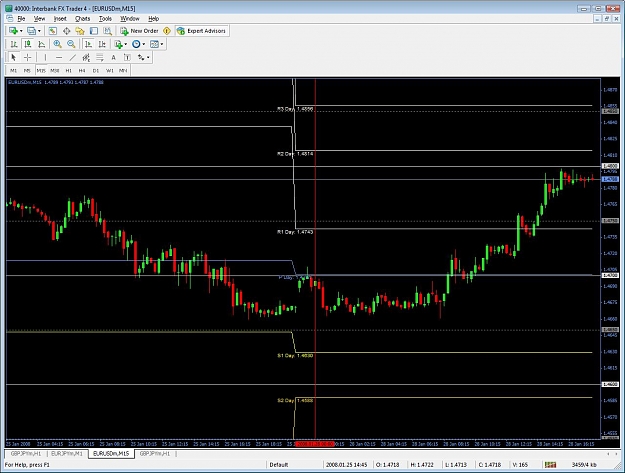Switch timeframe to M5
The height and width of the screenshot is (473, 625).
(27, 71)
